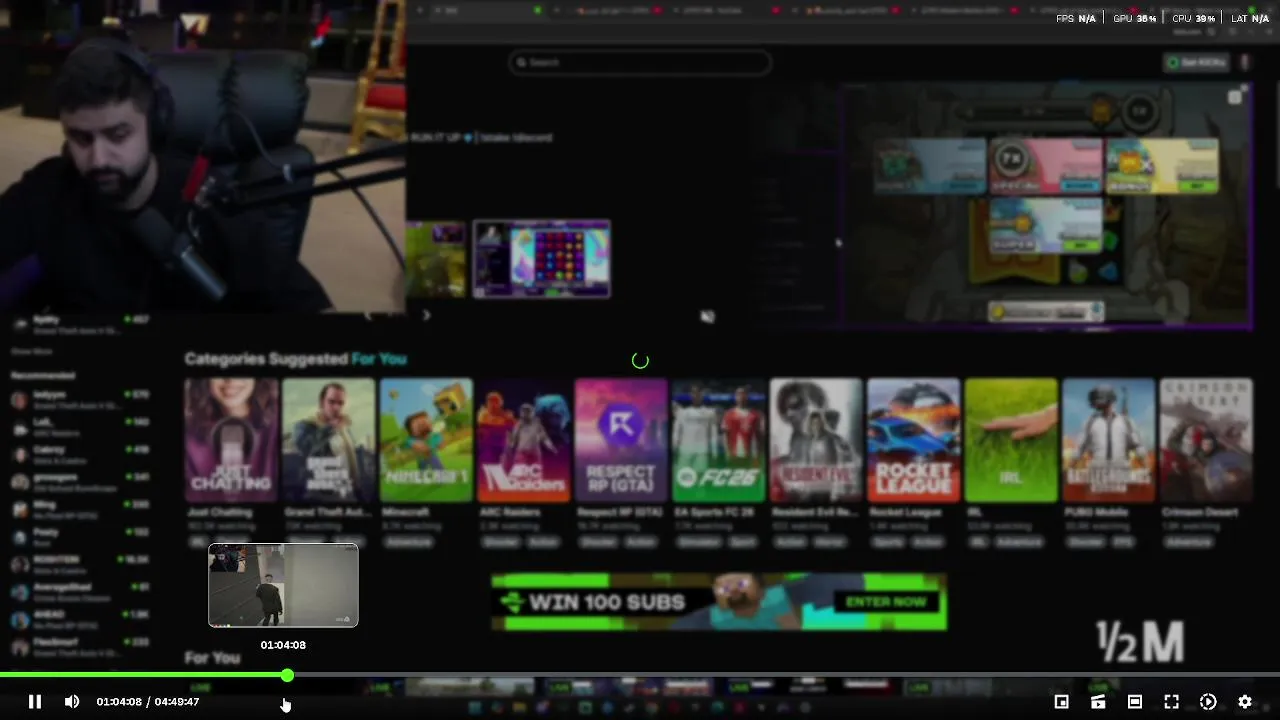Open picture-in-picture mini player icon
Viewport: 1280px width, 720px height.
[1062, 702]
